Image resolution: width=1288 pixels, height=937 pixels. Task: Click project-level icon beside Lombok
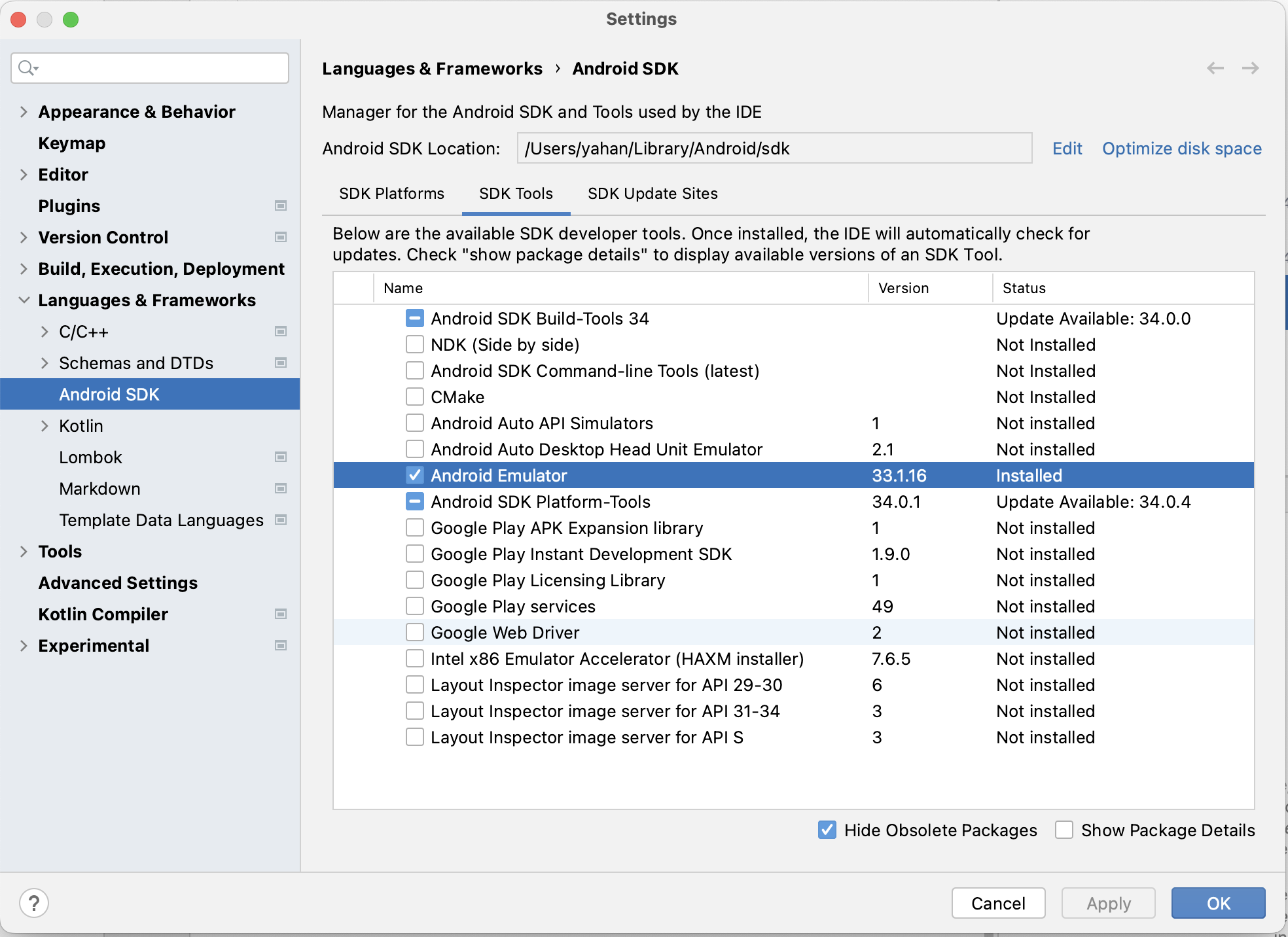coord(281,457)
